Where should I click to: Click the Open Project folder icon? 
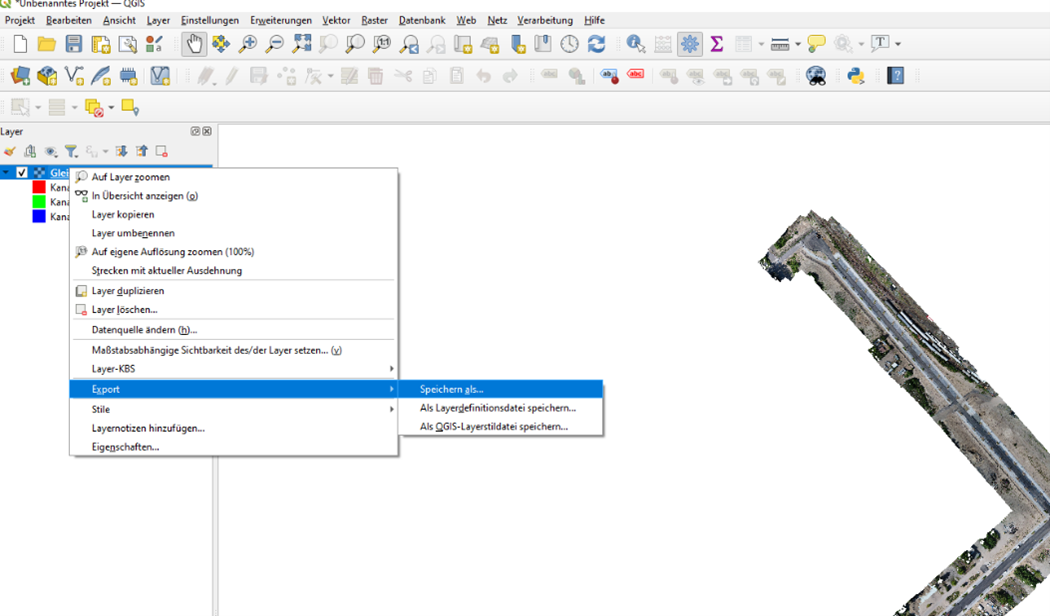point(47,44)
